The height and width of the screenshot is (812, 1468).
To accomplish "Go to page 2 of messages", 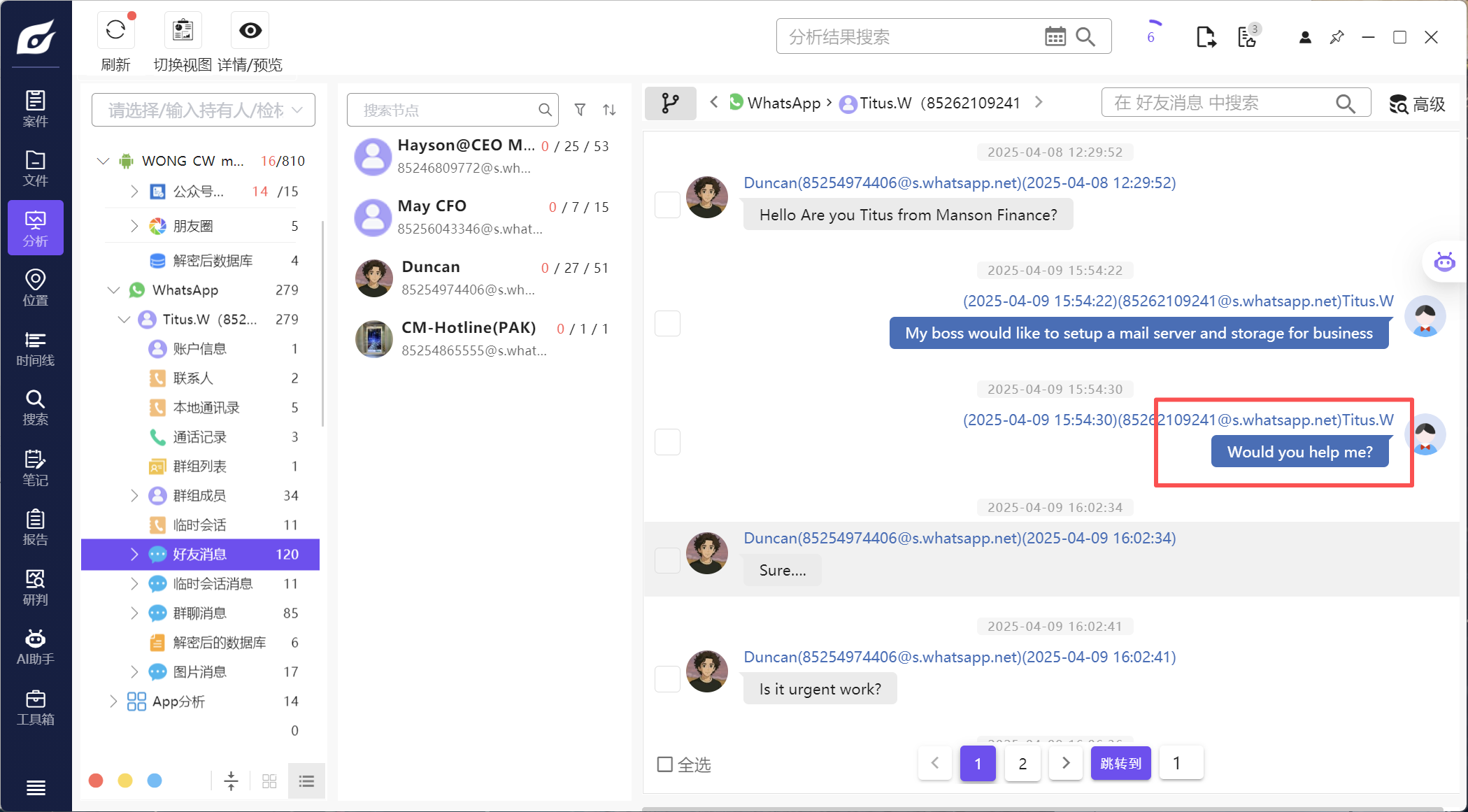I will (1022, 763).
